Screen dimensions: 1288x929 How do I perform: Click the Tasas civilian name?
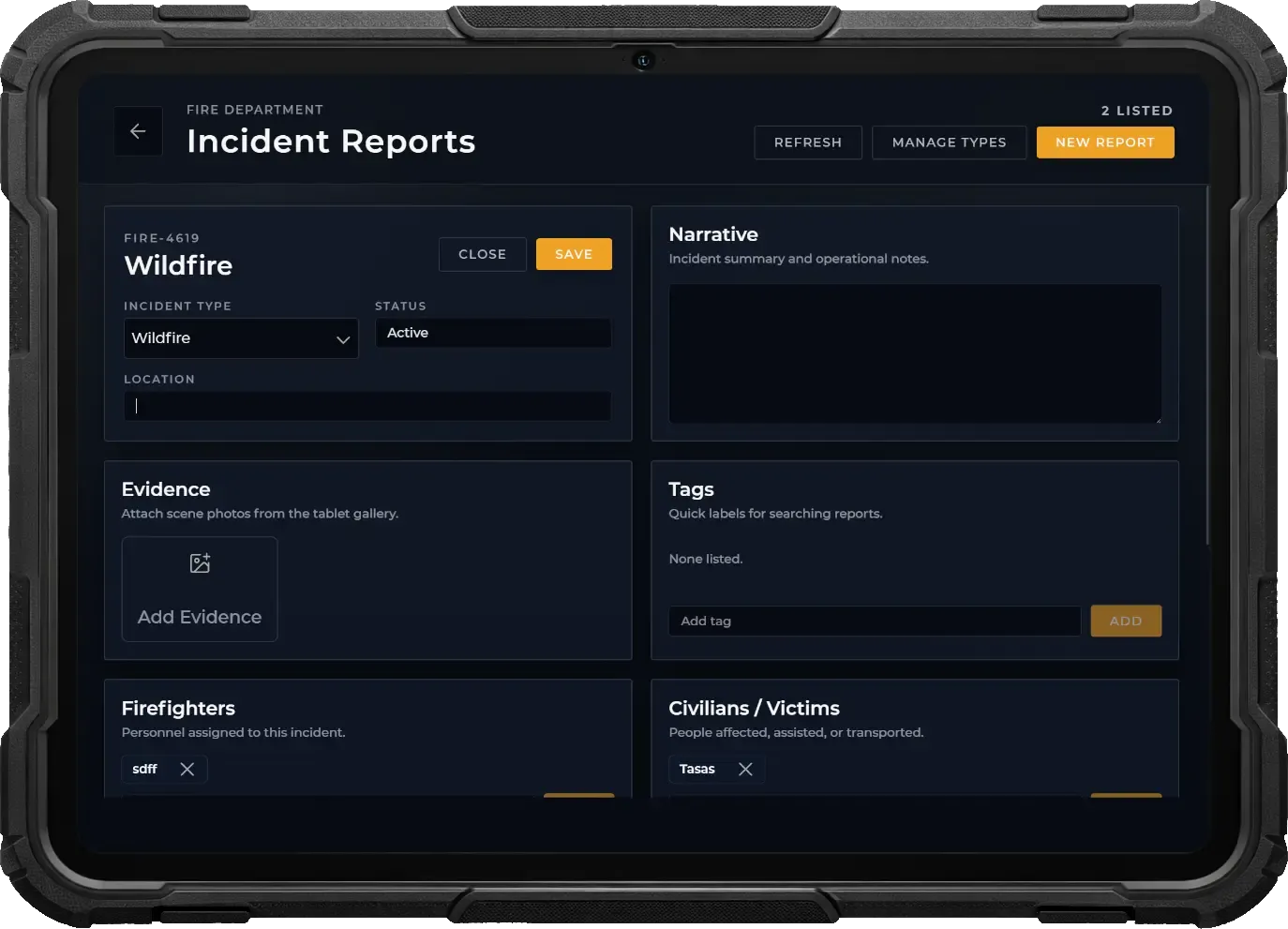(697, 769)
